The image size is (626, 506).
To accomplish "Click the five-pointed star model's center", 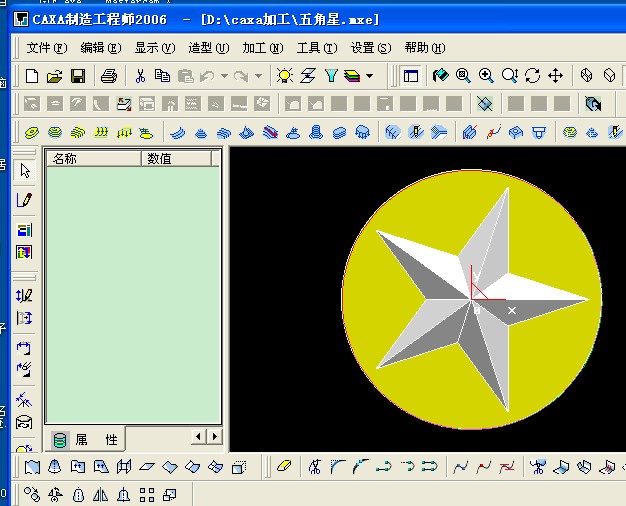I will click(471, 299).
